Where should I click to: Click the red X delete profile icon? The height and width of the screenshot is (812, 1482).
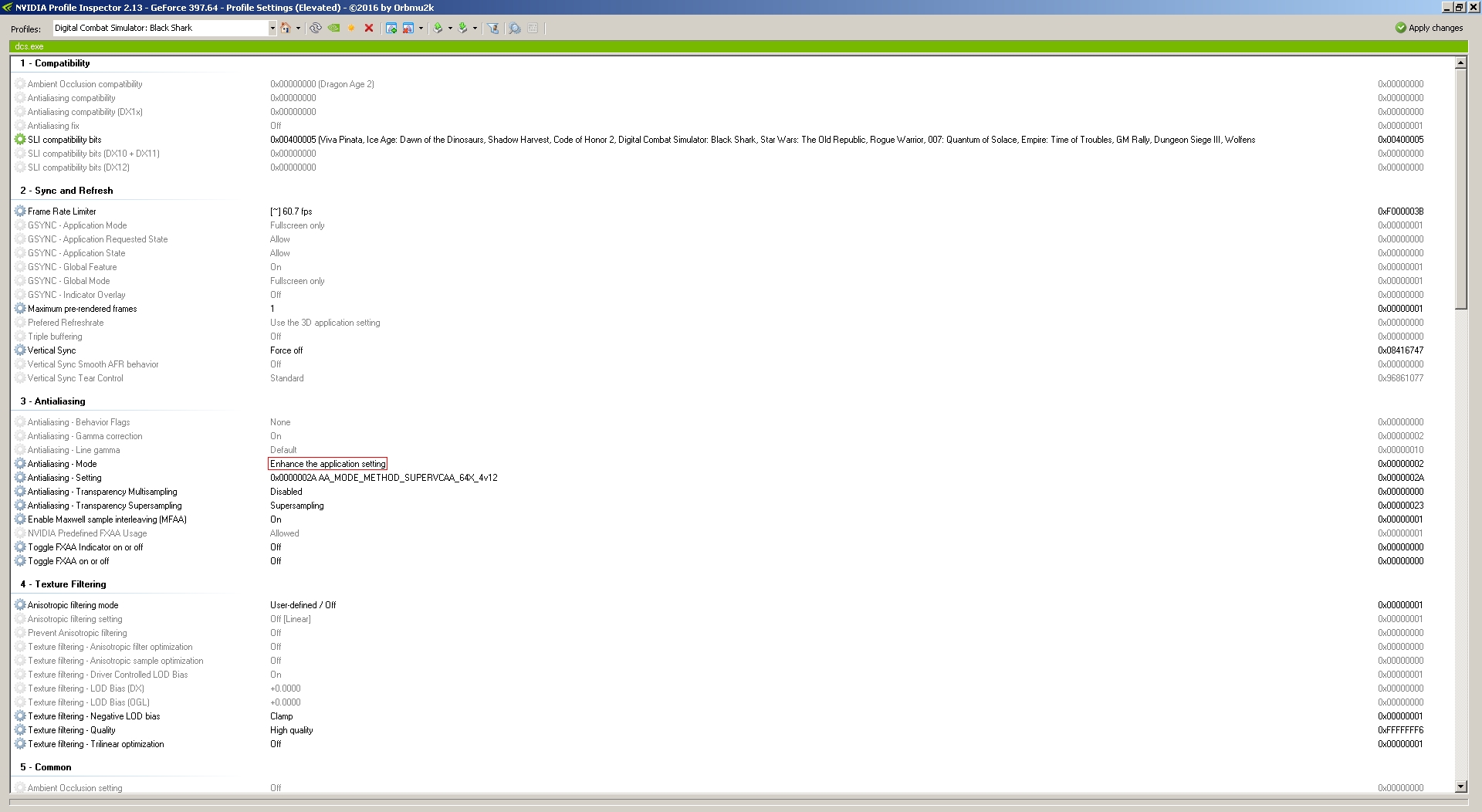[369, 28]
